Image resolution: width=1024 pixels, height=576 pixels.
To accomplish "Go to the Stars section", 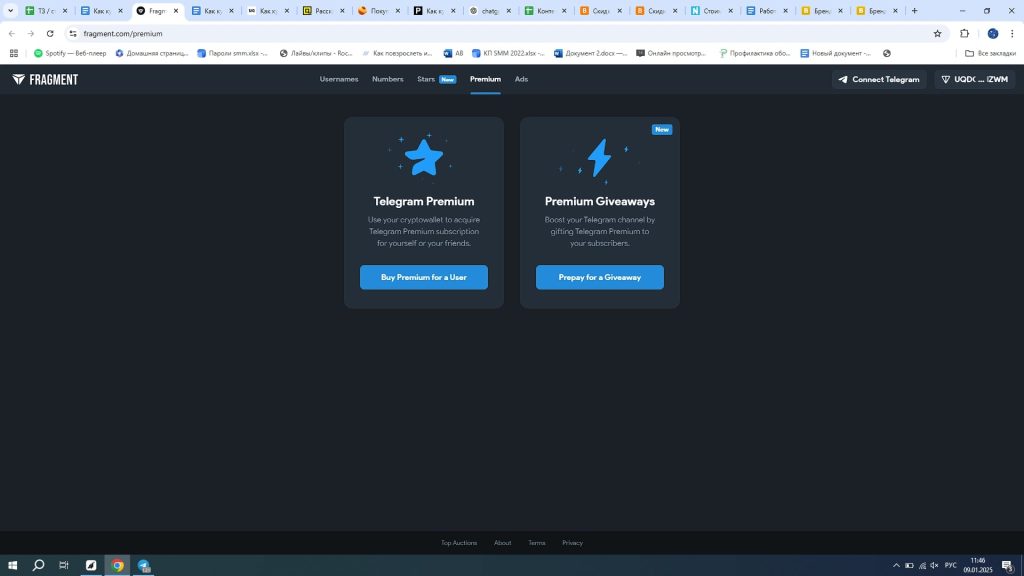I will (436, 79).
